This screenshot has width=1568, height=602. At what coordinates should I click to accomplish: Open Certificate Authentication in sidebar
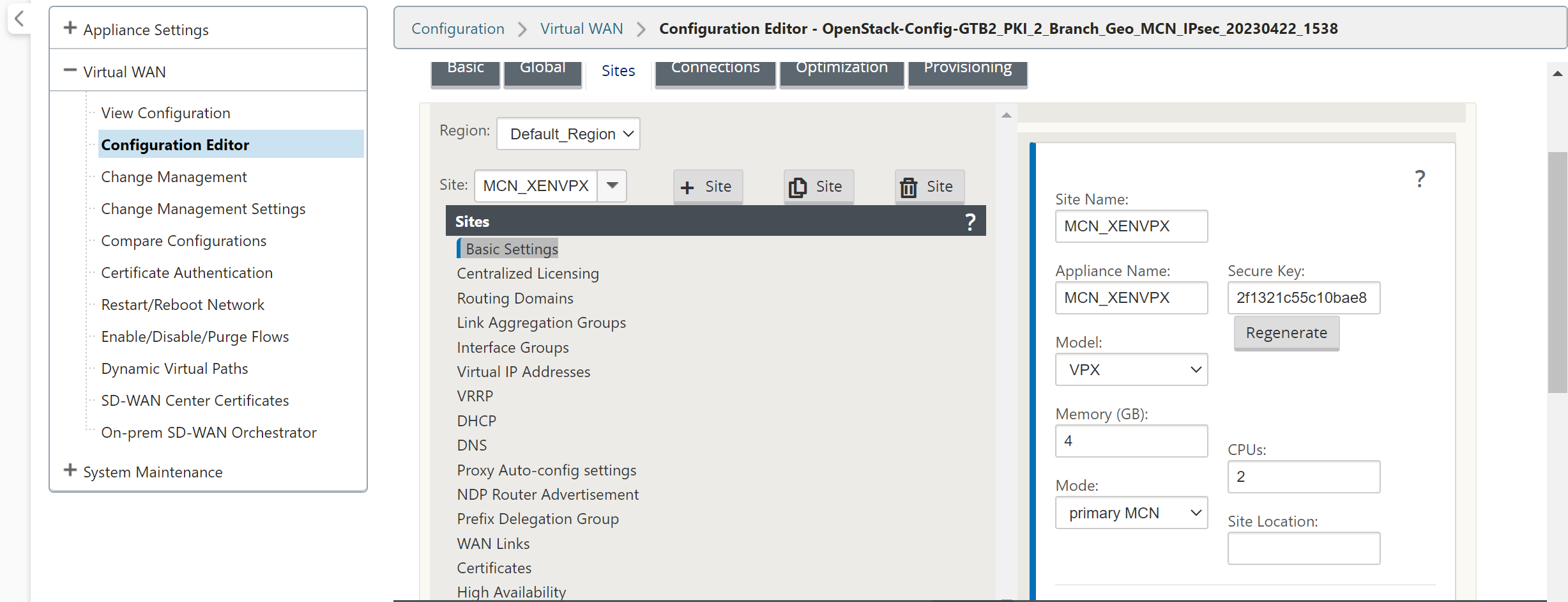coord(186,273)
